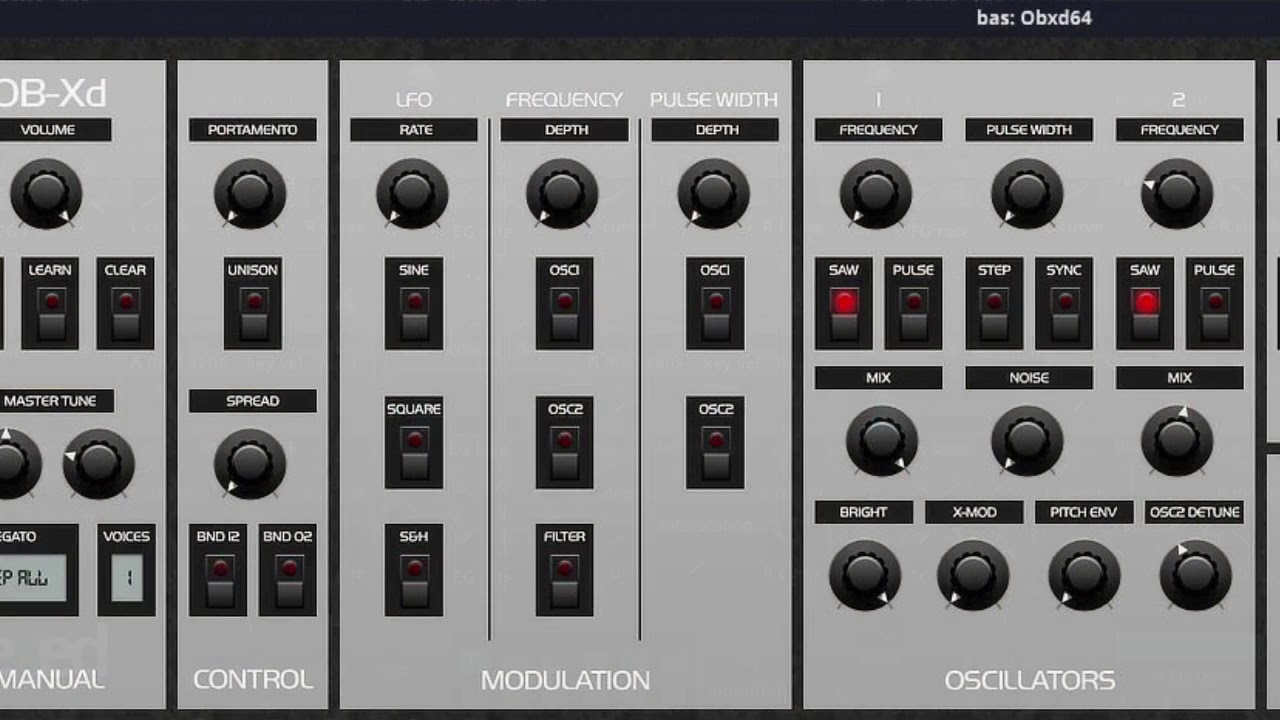The image size is (1280, 720).
Task: Toggle OSC2 switch under Pulse Width Depth
Action: (715, 453)
